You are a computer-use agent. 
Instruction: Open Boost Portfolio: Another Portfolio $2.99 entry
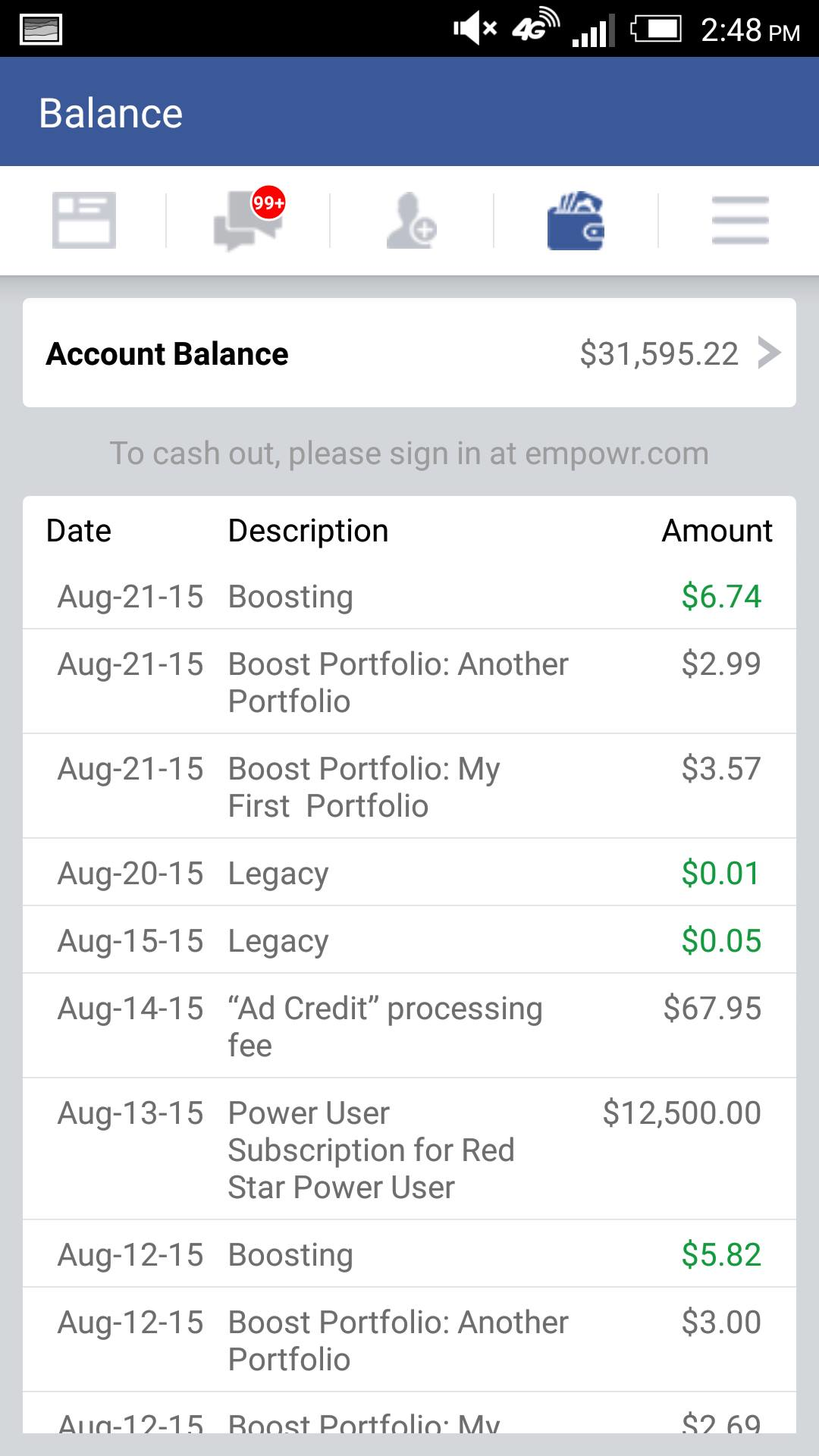point(409,682)
